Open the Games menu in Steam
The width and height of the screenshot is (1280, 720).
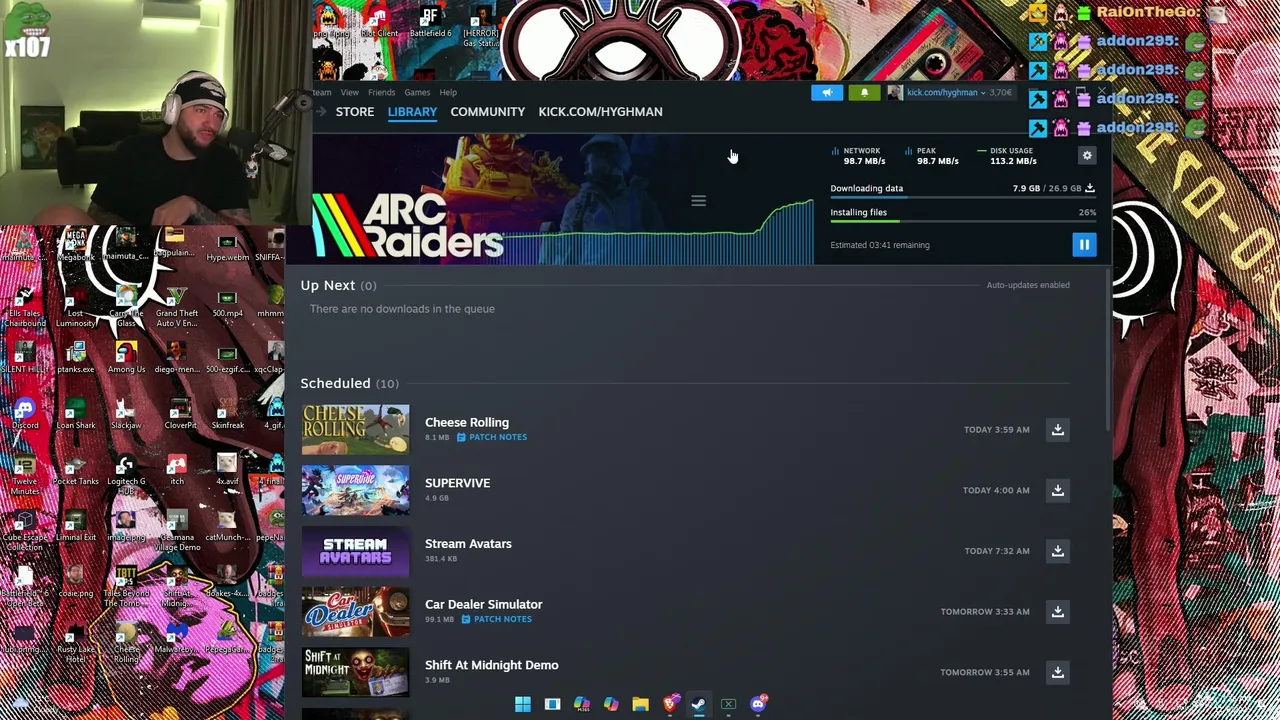tap(417, 92)
